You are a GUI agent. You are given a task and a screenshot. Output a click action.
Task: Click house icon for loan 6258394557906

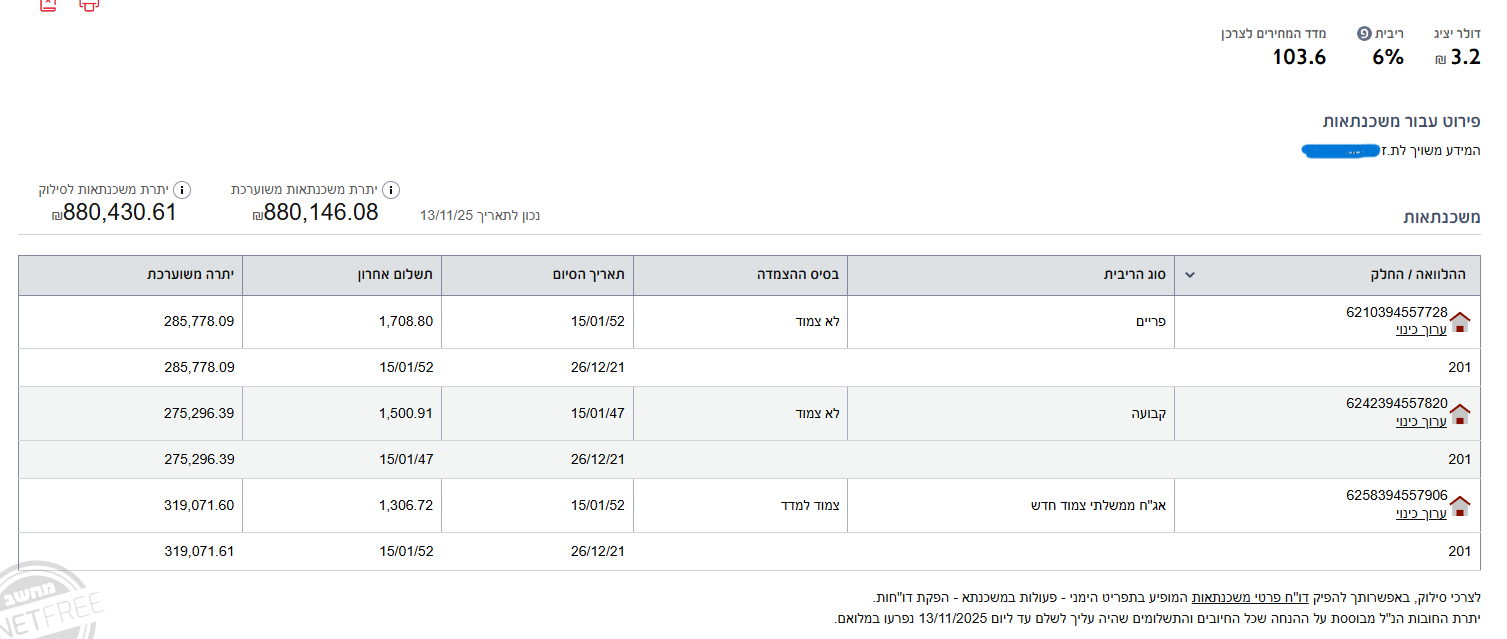point(1460,505)
